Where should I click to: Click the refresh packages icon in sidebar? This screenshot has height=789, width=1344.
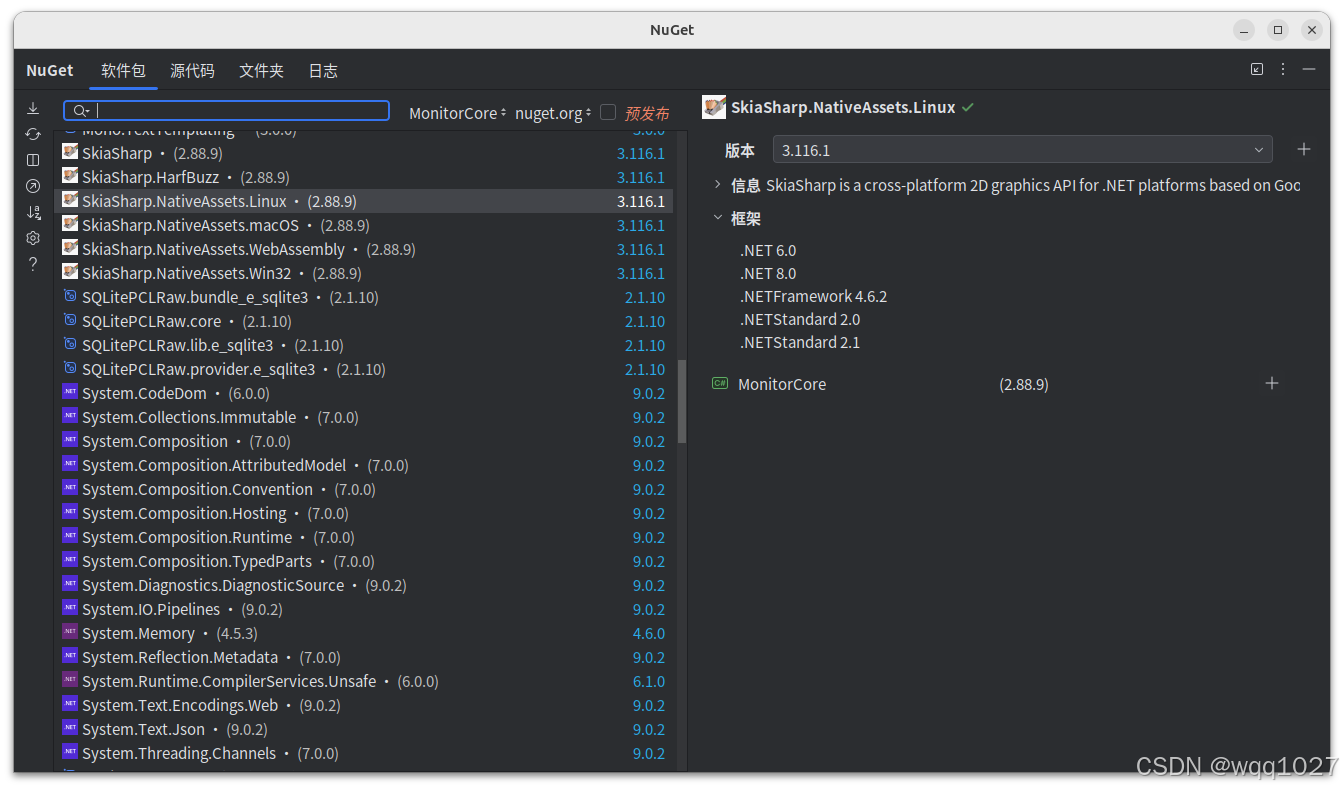(32, 133)
